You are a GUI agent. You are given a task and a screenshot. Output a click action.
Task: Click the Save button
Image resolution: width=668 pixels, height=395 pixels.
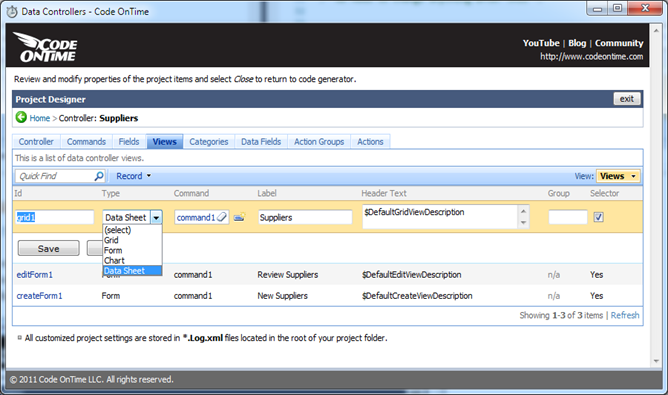[49, 248]
